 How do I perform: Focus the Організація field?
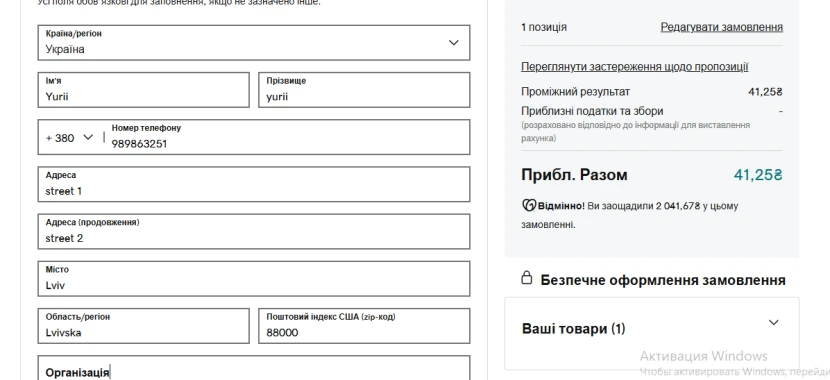254,368
